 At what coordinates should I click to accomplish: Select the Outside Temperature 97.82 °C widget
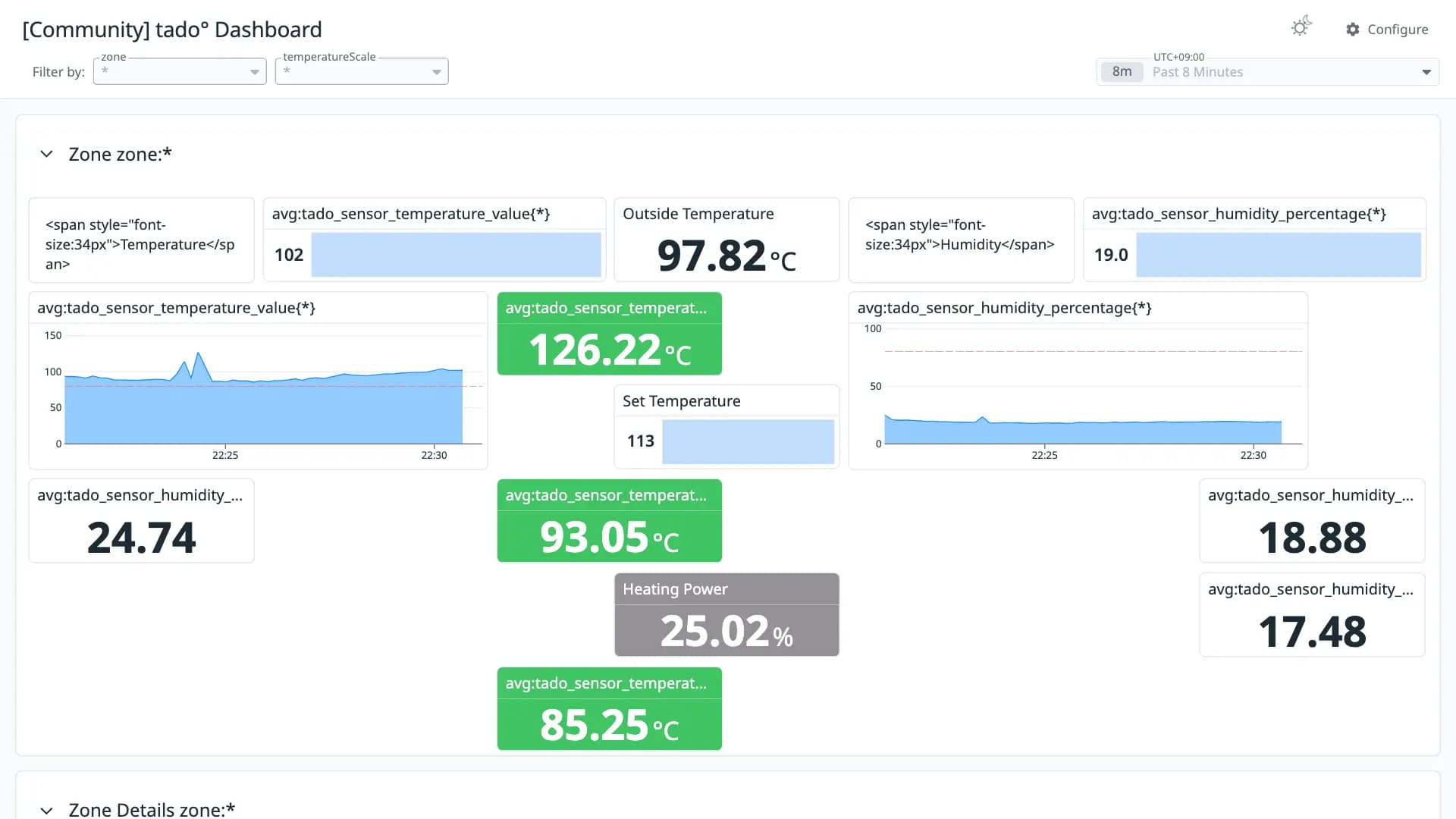click(726, 240)
